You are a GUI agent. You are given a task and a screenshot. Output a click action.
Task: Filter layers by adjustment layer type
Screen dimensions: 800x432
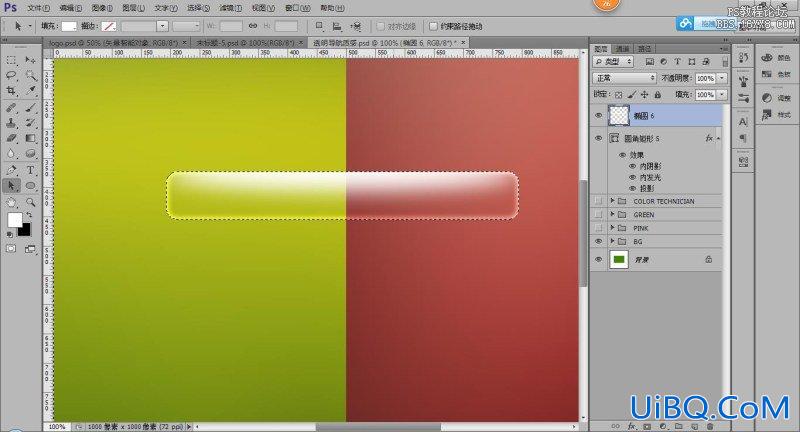click(663, 61)
